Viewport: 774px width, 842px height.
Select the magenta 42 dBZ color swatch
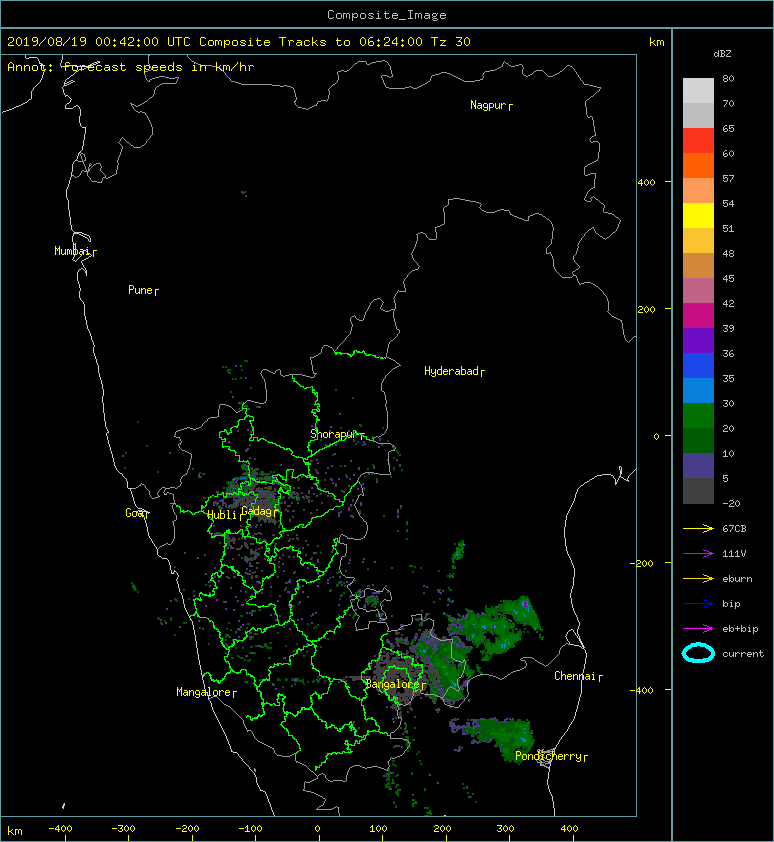pyautogui.click(x=698, y=315)
